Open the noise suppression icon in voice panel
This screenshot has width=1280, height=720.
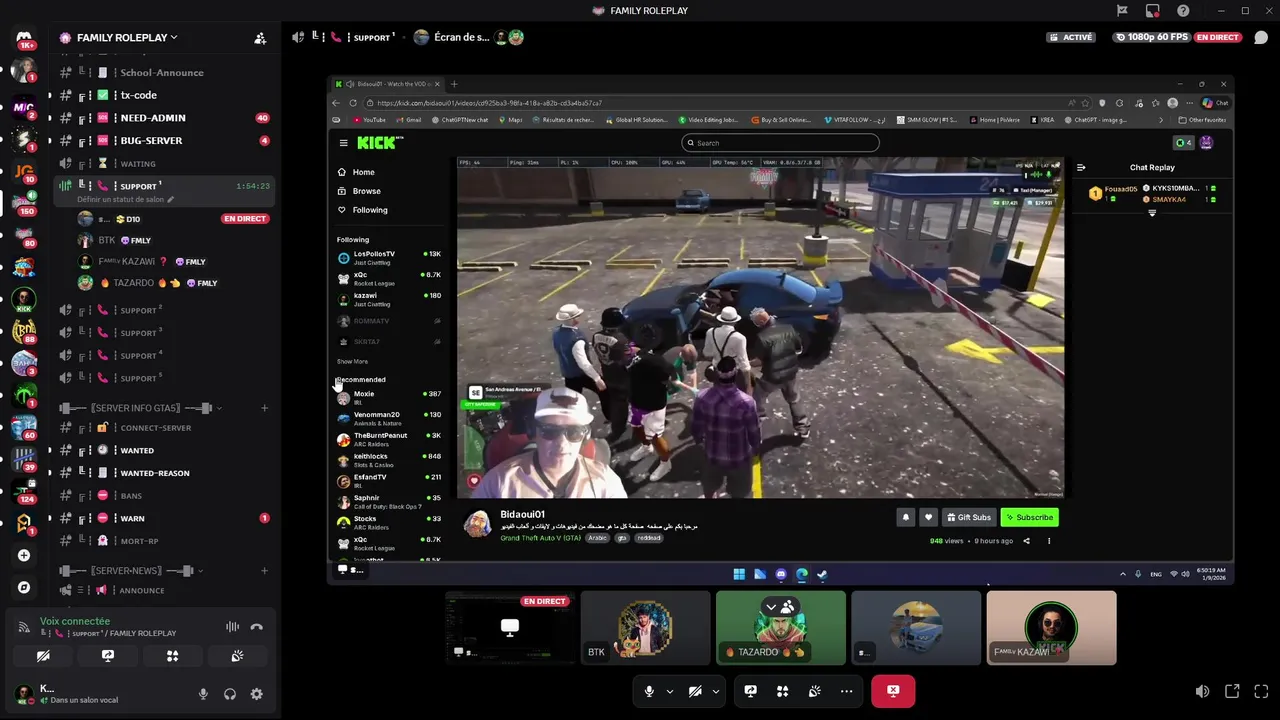[x=232, y=627]
